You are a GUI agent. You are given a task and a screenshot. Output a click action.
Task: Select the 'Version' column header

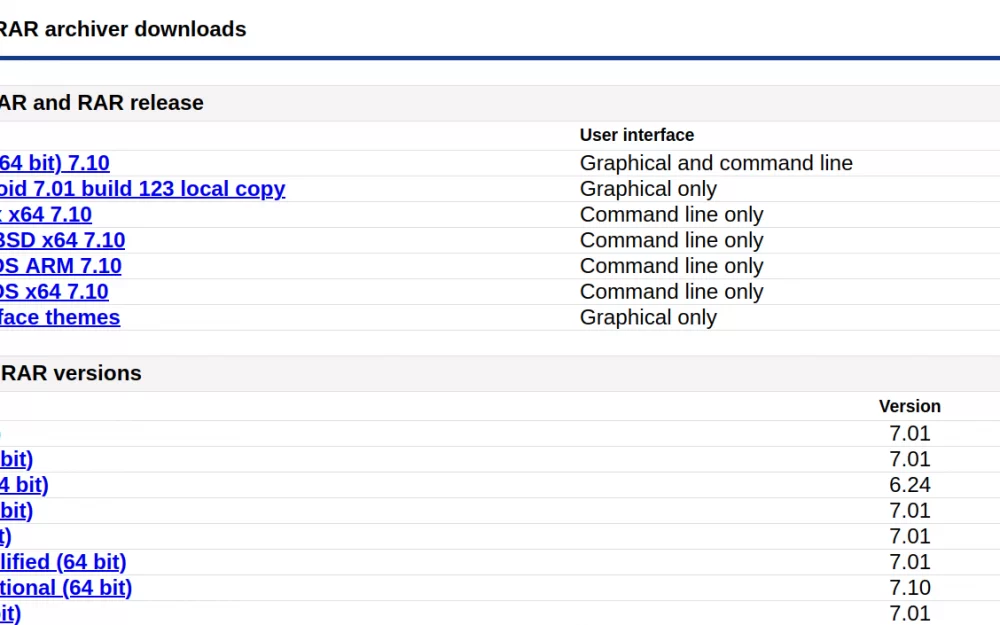(909, 406)
